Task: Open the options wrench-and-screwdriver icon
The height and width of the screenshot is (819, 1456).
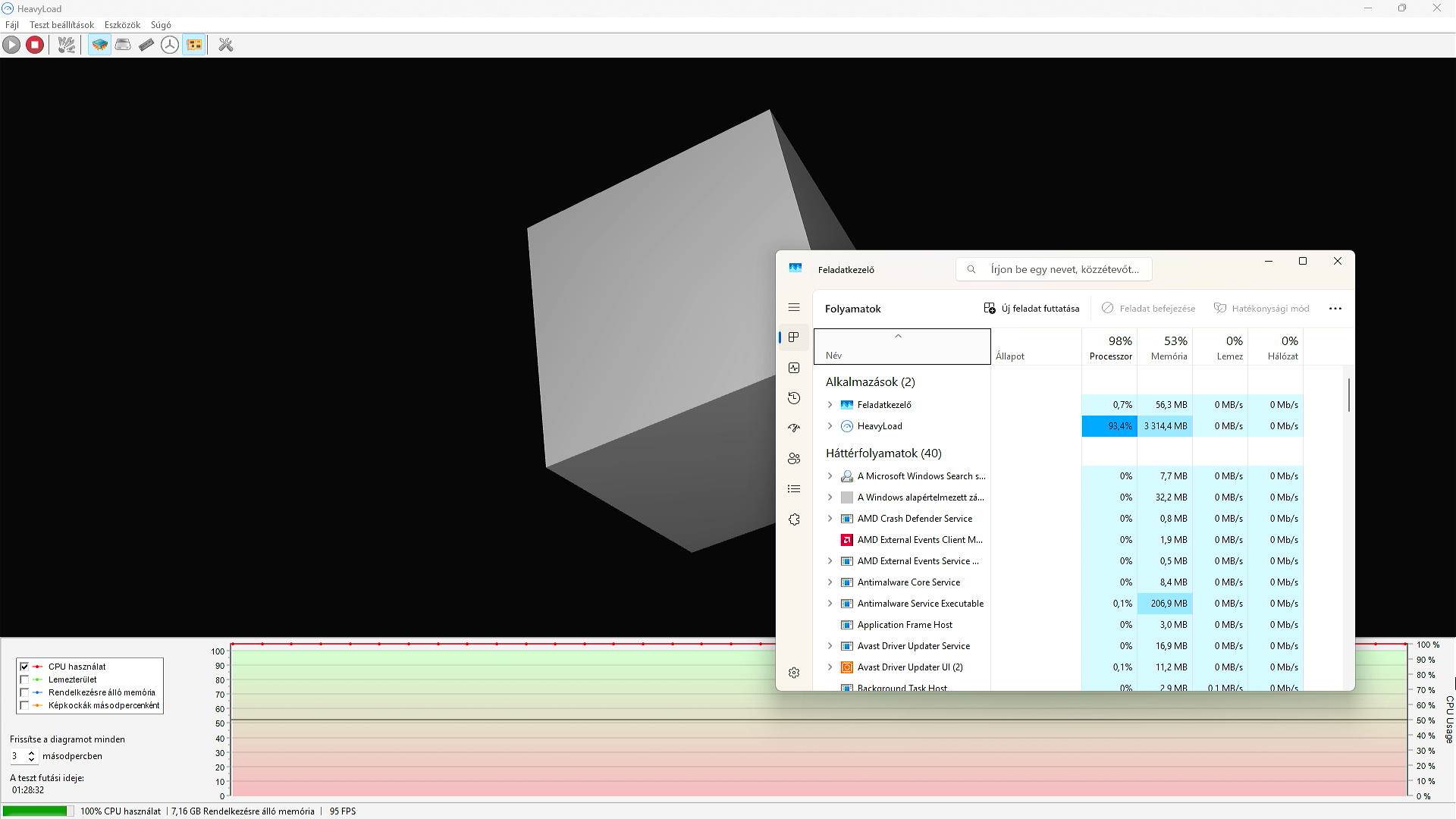Action: pyautogui.click(x=225, y=45)
